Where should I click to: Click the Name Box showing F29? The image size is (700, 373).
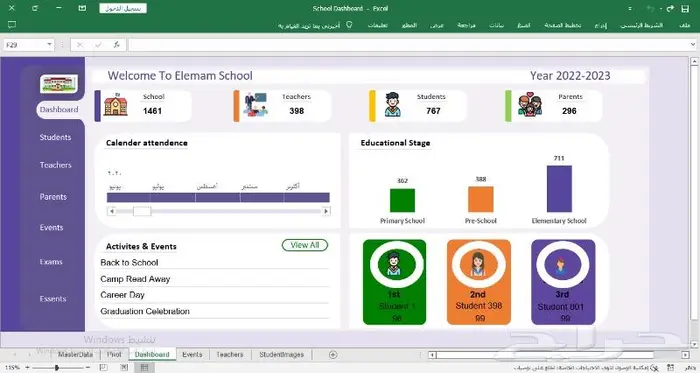click(x=25, y=45)
